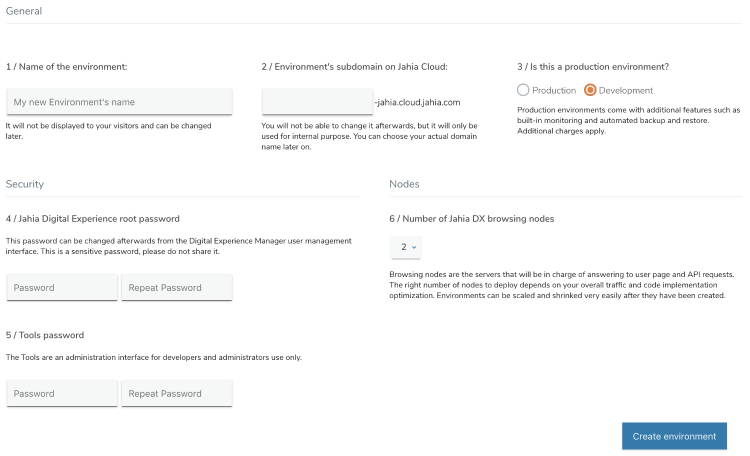Image resolution: width=750 pixels, height=456 pixels.
Task: Click root Password field under section 4
Action: click(62, 287)
